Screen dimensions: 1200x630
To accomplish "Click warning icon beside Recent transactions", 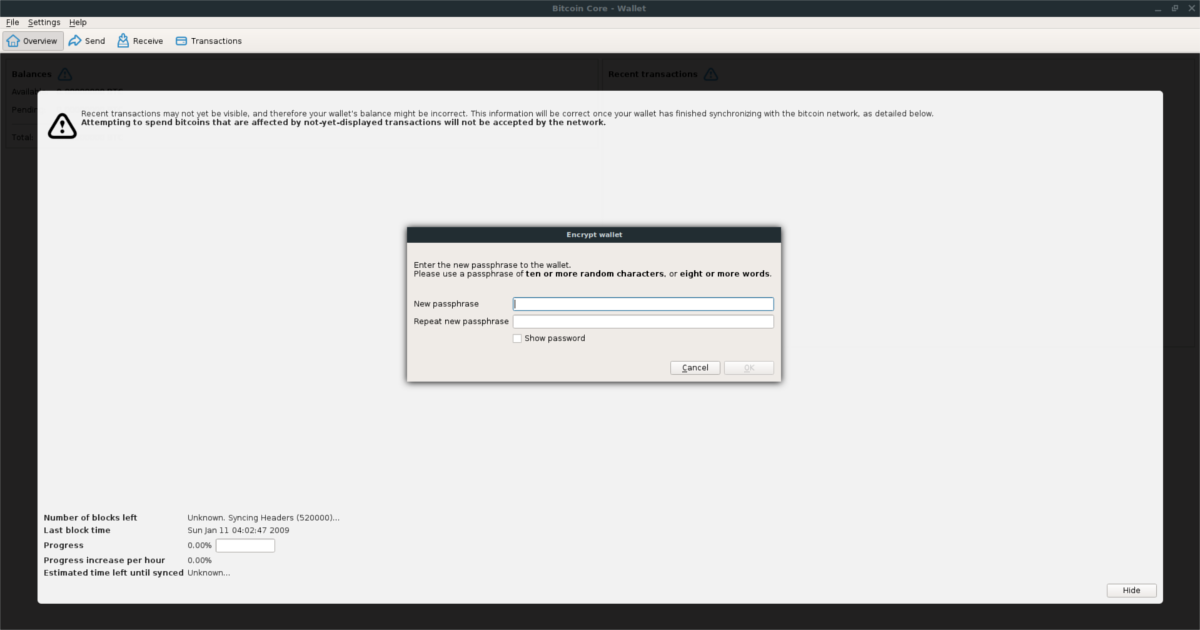I will click(x=710, y=74).
